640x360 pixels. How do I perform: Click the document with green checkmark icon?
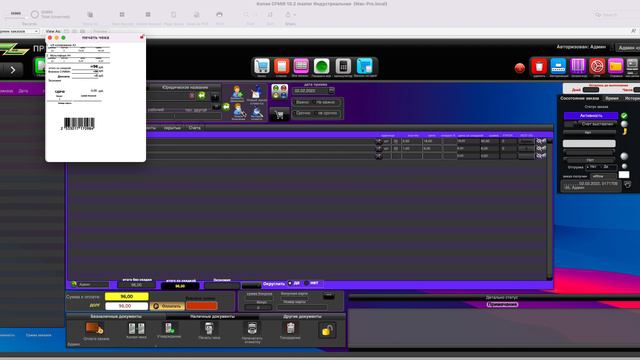[x=169, y=328]
